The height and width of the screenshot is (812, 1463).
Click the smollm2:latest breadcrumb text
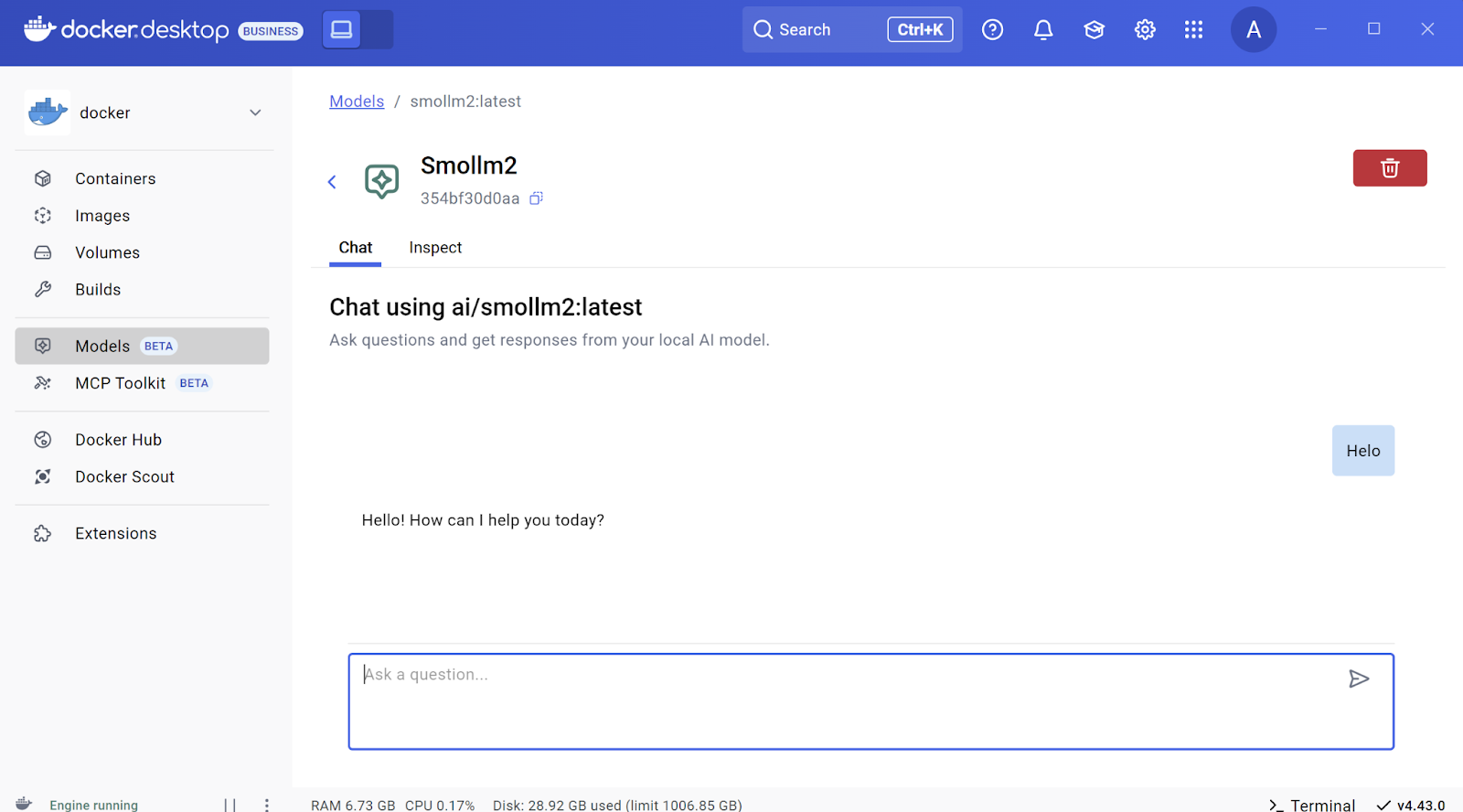(x=465, y=101)
